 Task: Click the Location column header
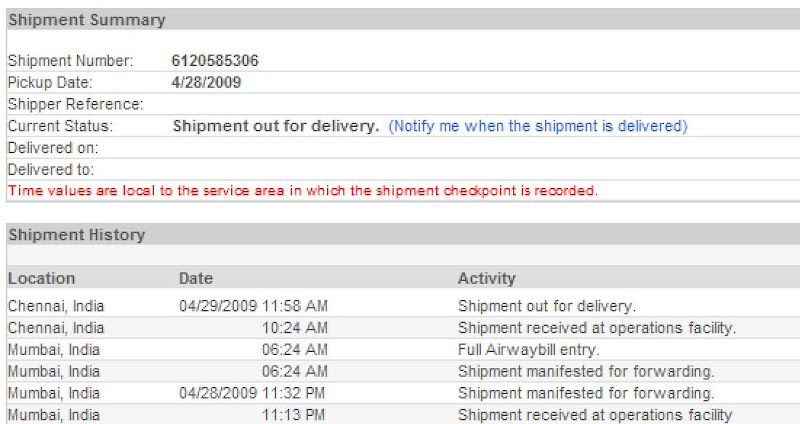point(41,279)
